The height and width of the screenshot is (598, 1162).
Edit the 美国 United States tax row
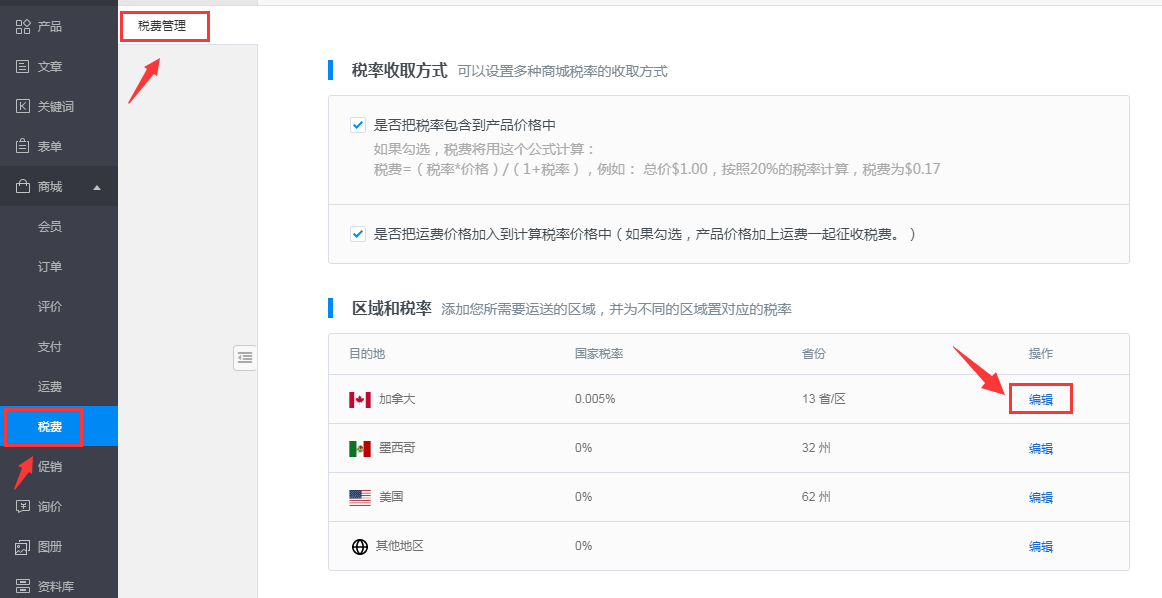tap(1040, 497)
